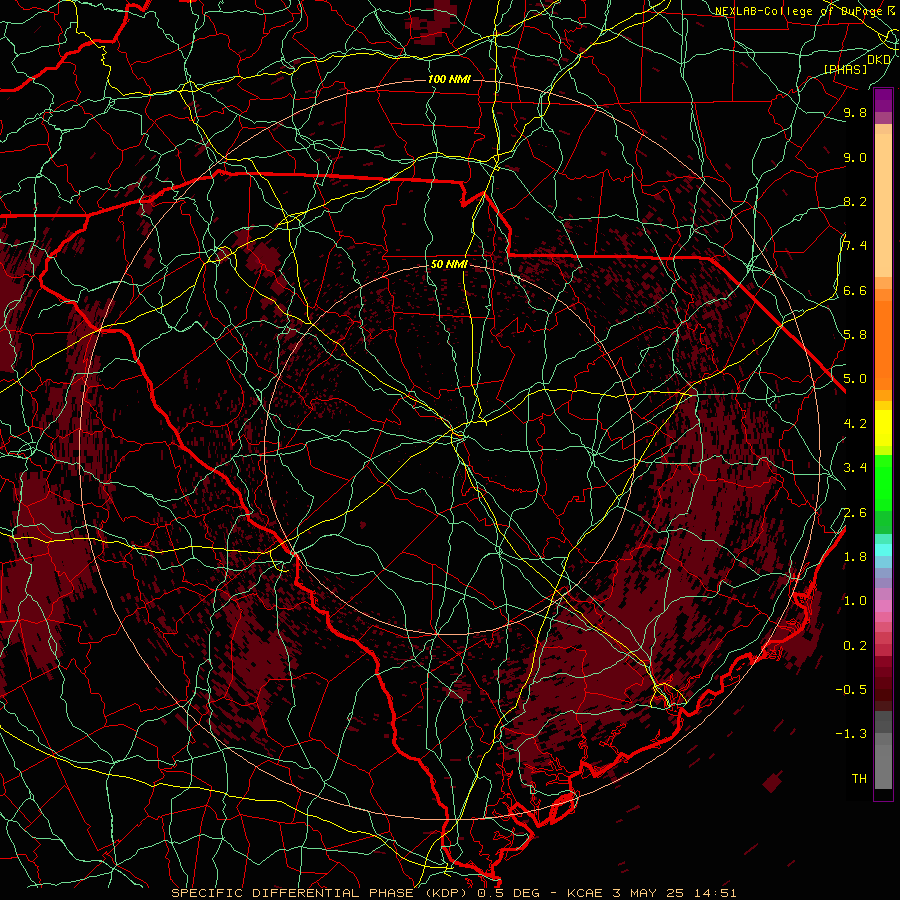Click the 9.0 value on the color scale
The image size is (900, 900).
(x=855, y=158)
